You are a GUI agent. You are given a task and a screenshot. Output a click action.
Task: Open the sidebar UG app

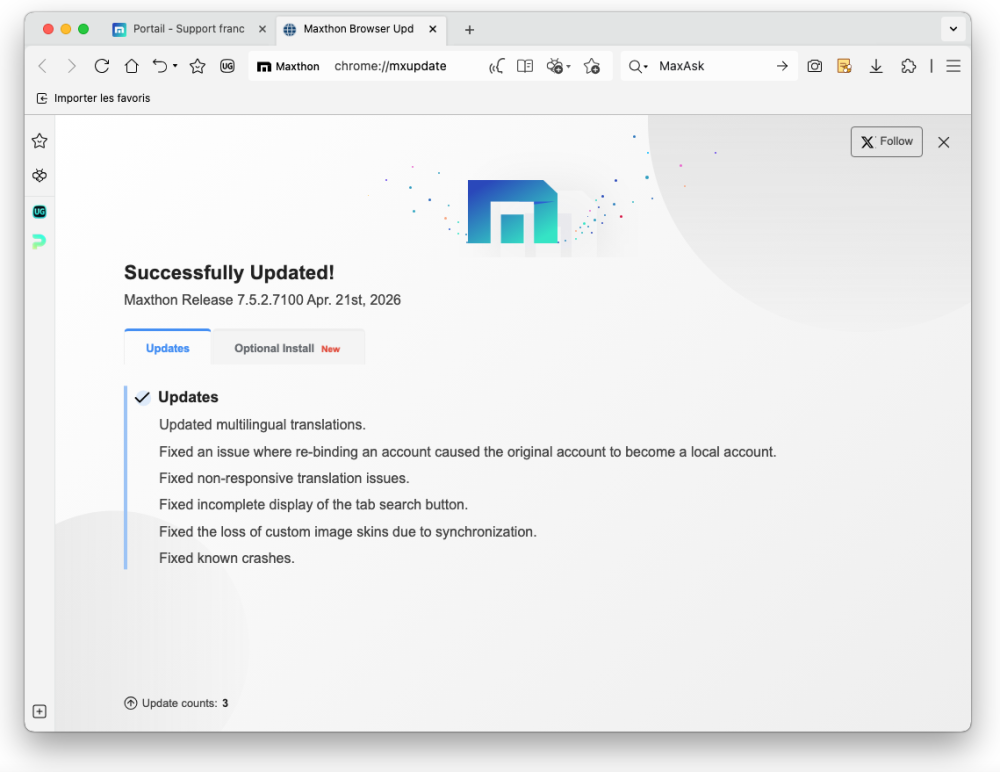[x=40, y=212]
